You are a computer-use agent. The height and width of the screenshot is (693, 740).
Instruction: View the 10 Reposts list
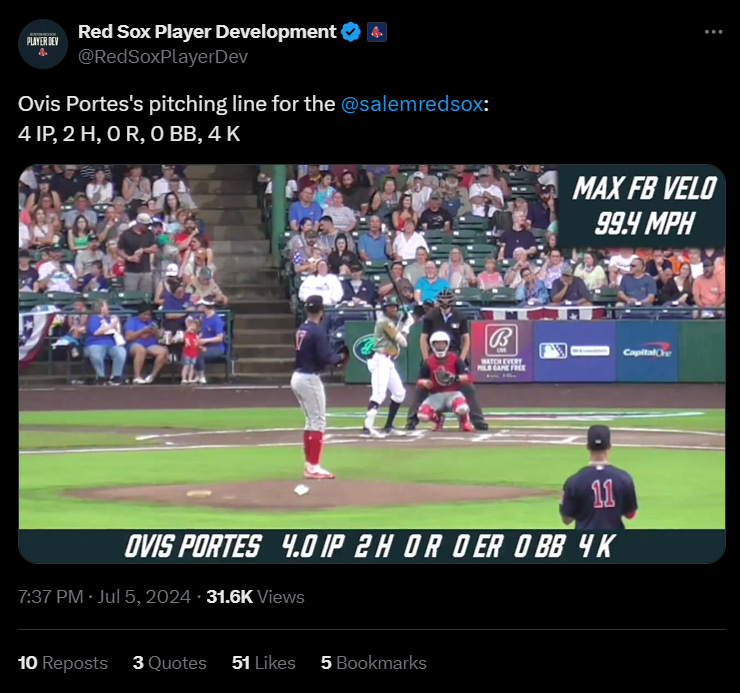point(63,663)
